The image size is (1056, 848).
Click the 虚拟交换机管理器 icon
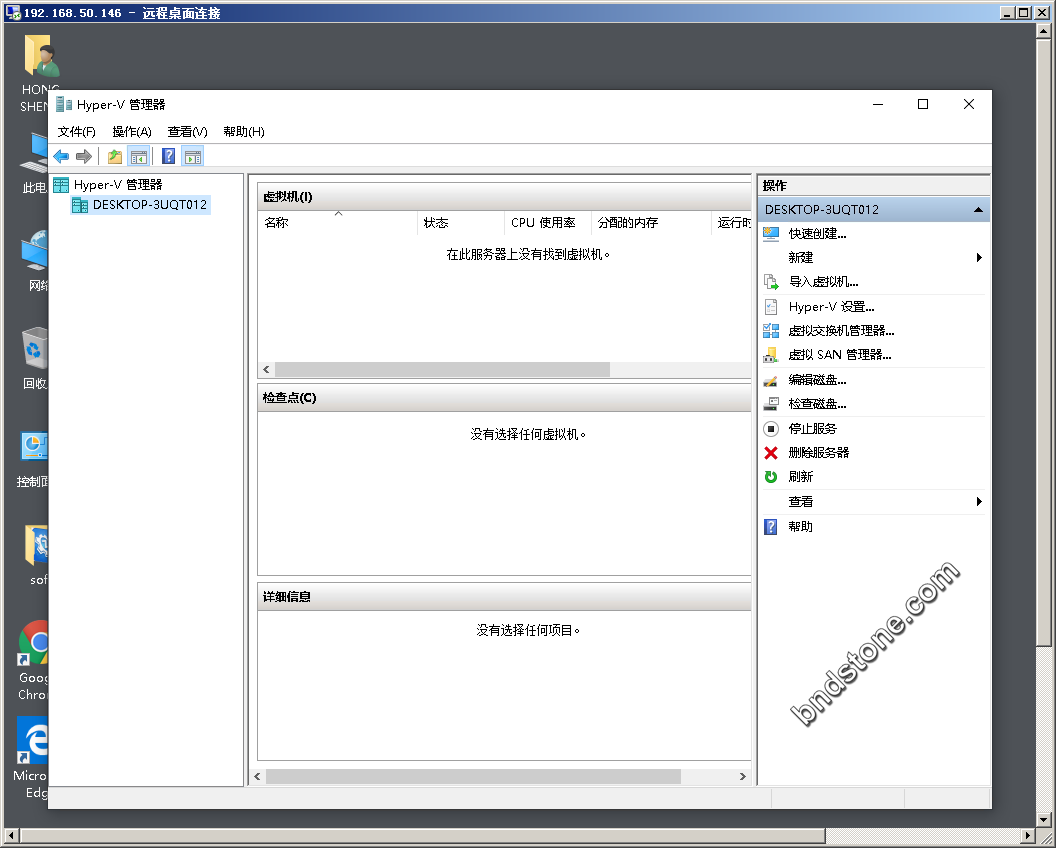(771, 331)
